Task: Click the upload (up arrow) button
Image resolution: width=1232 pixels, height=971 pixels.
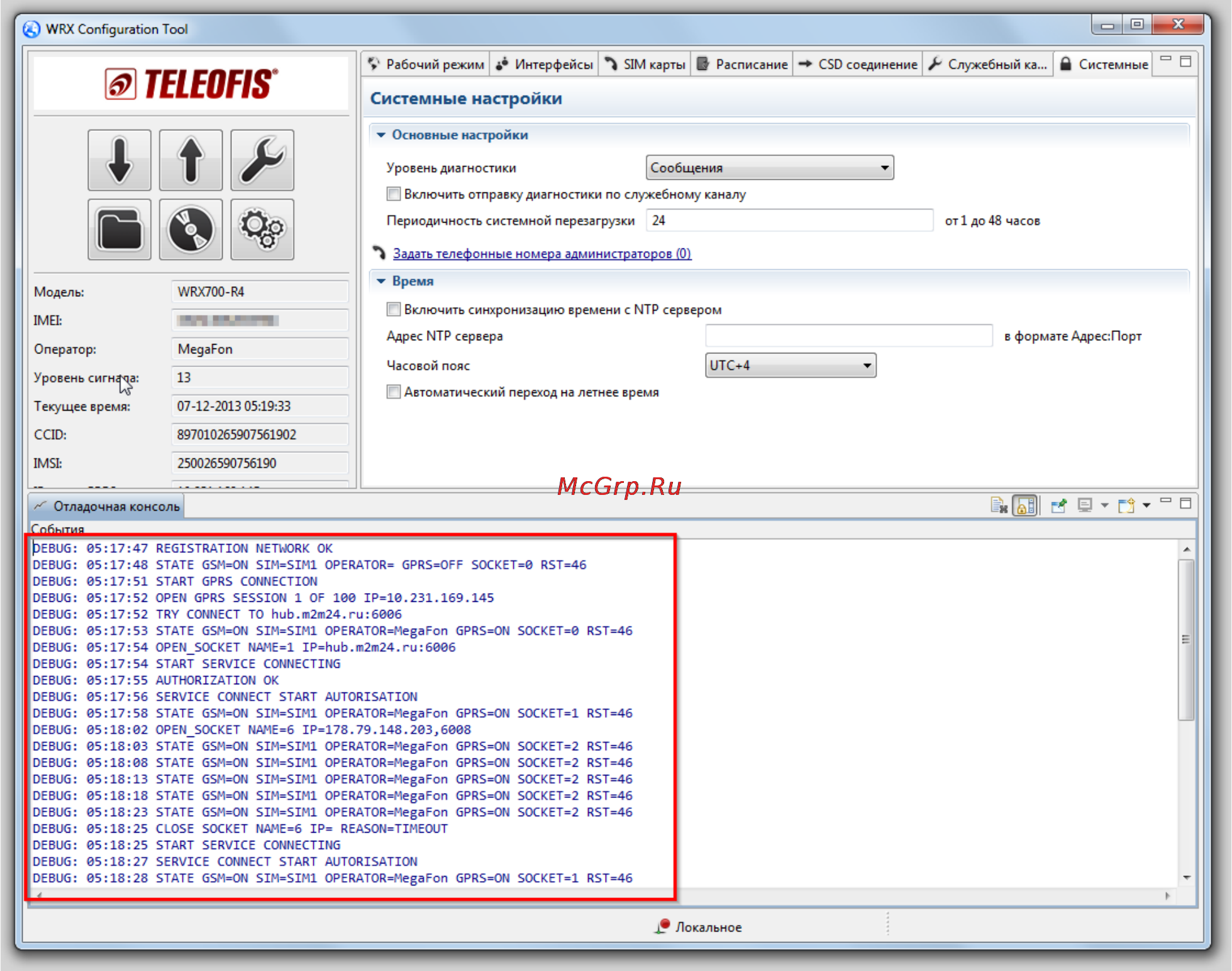Action: (191, 160)
